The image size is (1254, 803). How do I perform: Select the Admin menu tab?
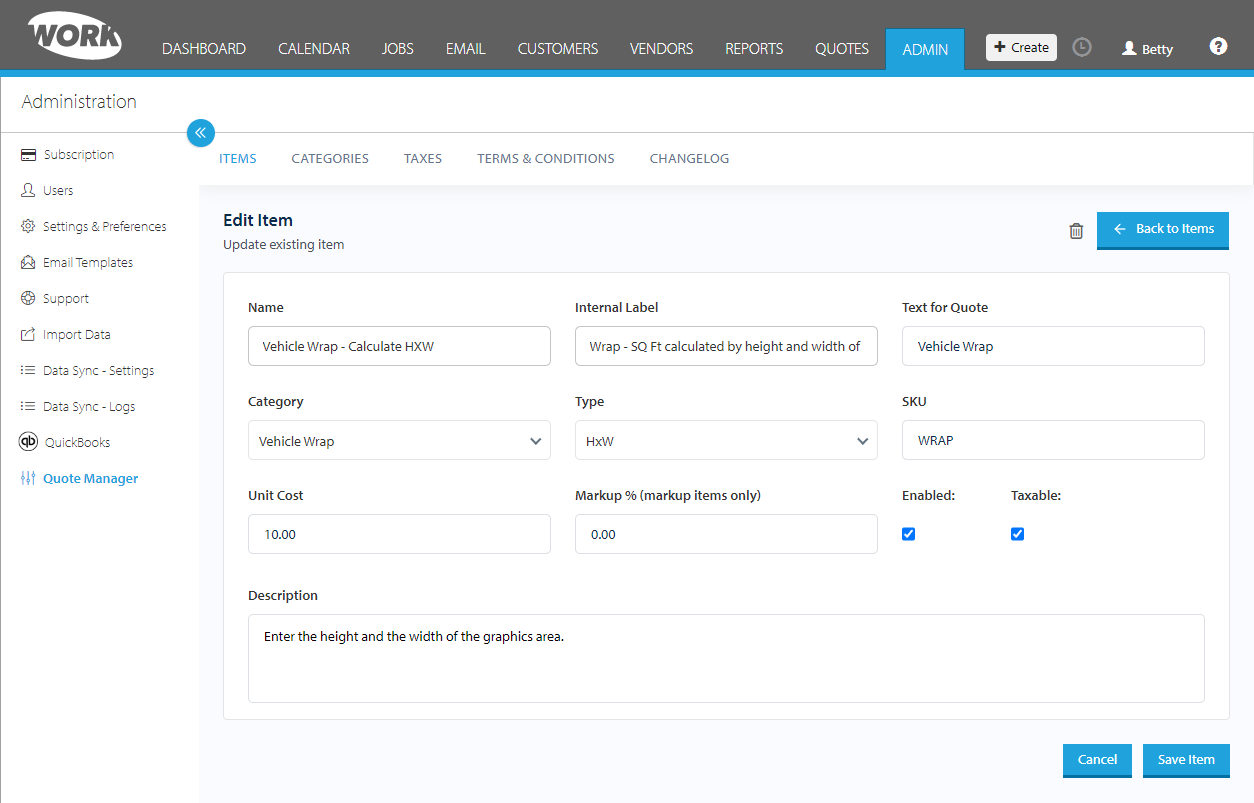pos(925,49)
